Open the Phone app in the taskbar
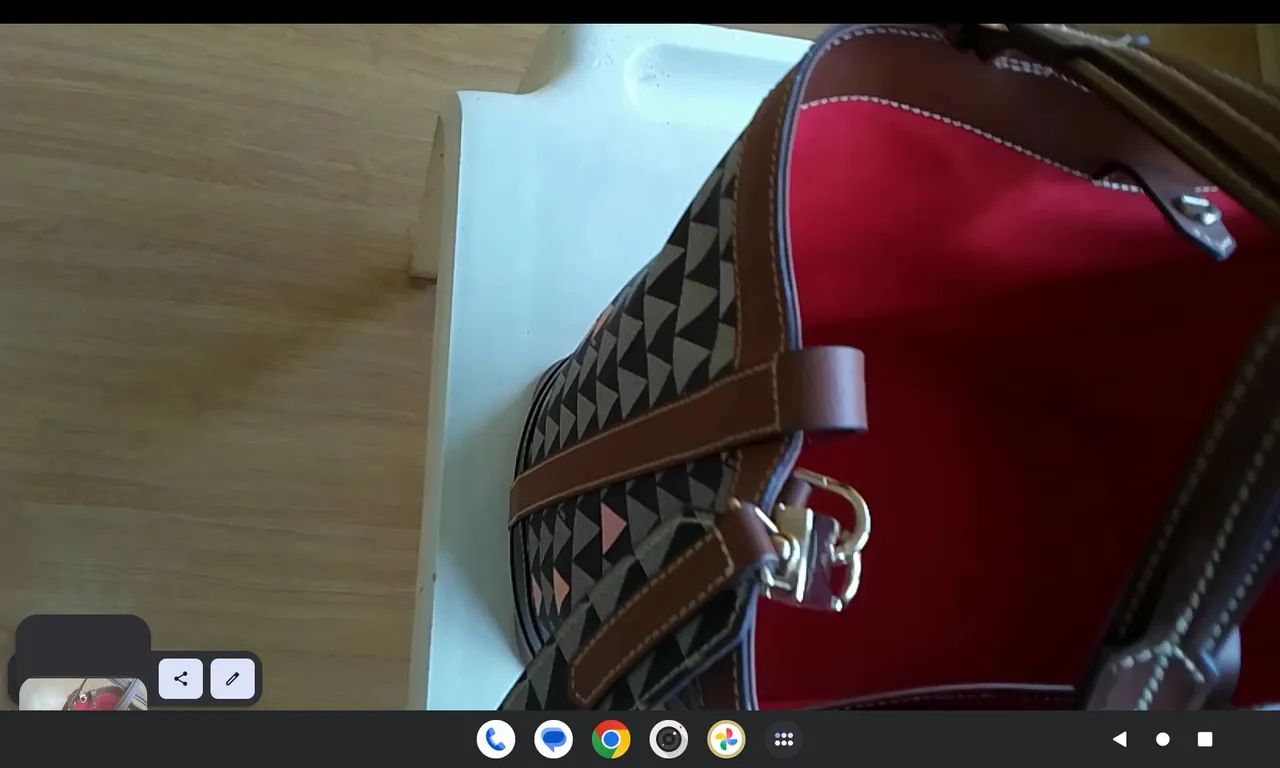 pyautogui.click(x=496, y=739)
